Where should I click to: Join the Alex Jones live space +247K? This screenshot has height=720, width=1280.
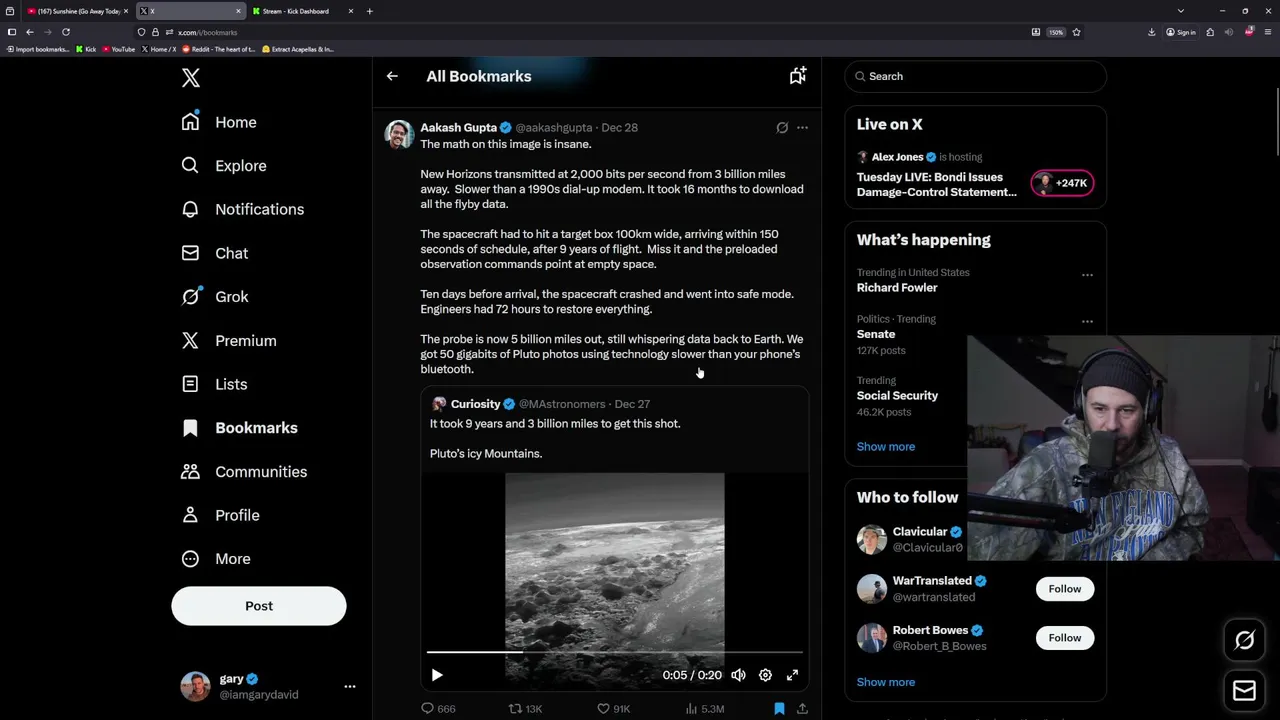1062,183
